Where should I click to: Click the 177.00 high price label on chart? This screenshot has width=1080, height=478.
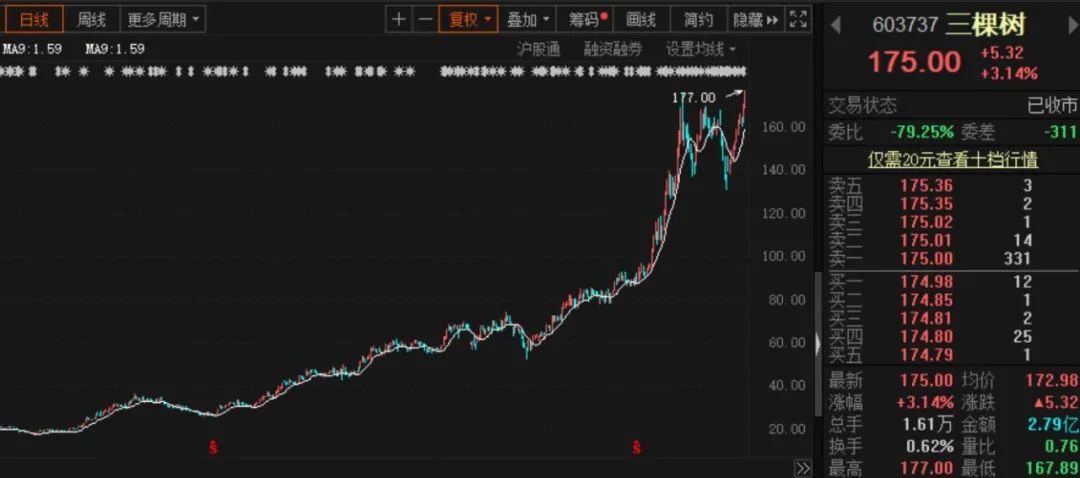[x=694, y=98]
